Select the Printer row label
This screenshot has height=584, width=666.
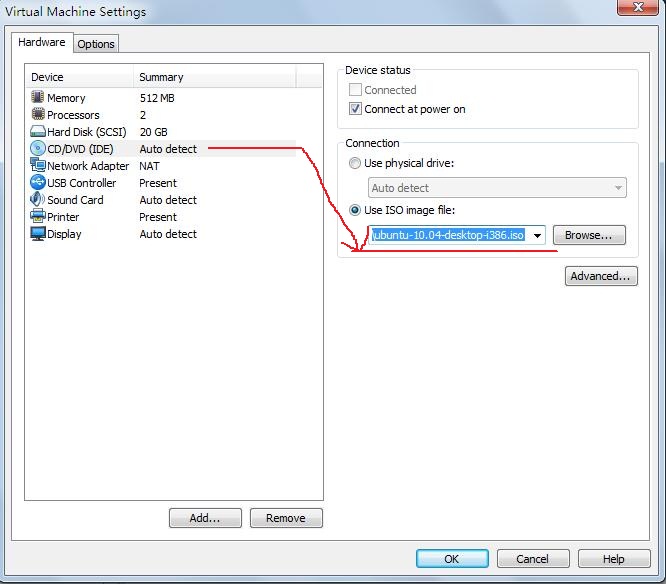[x=63, y=217]
